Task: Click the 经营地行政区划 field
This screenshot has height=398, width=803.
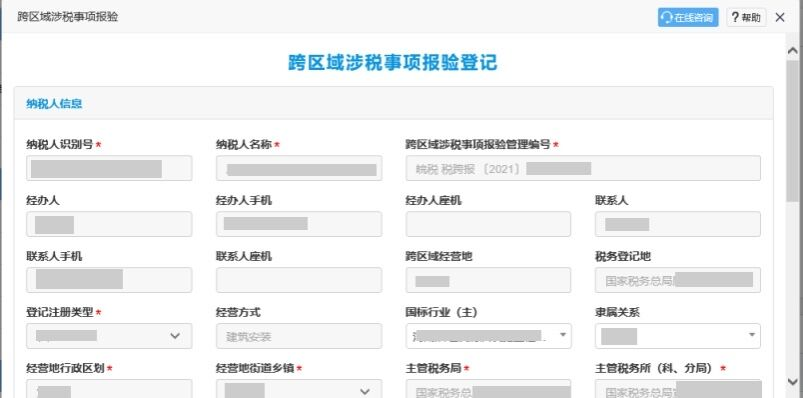Action: pyautogui.click(x=109, y=389)
